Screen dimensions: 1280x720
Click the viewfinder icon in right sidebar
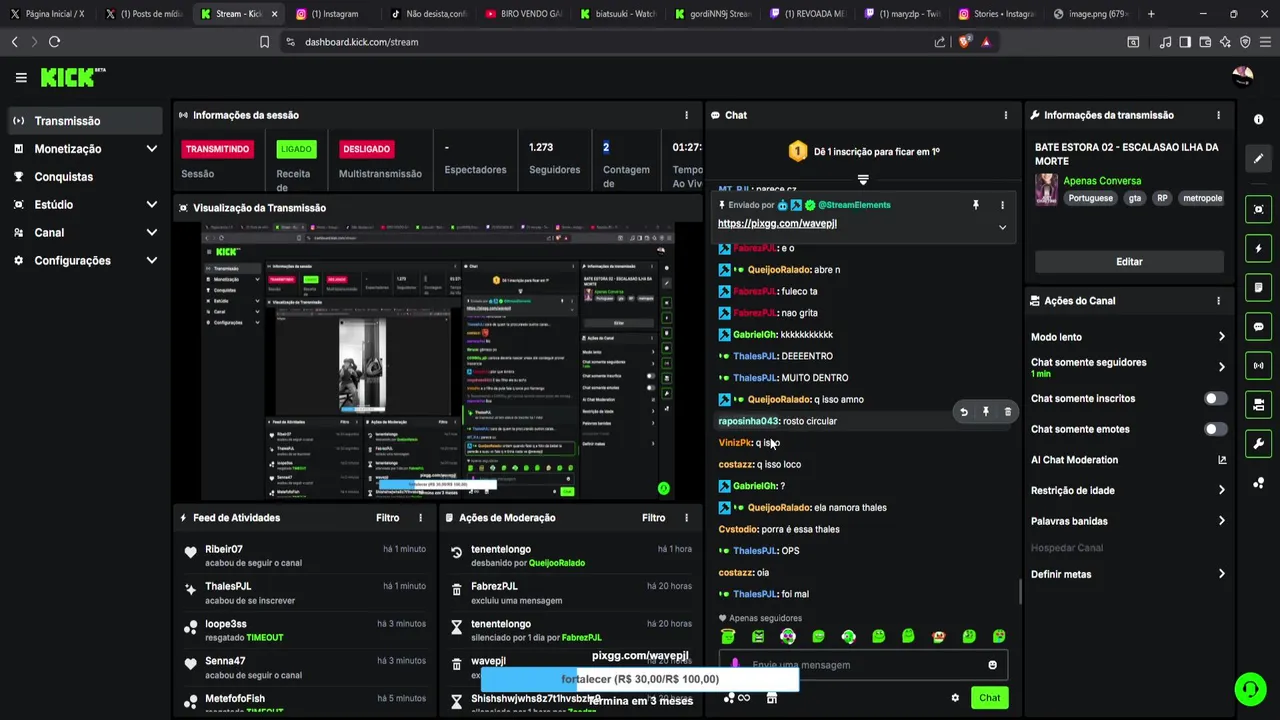1258,209
